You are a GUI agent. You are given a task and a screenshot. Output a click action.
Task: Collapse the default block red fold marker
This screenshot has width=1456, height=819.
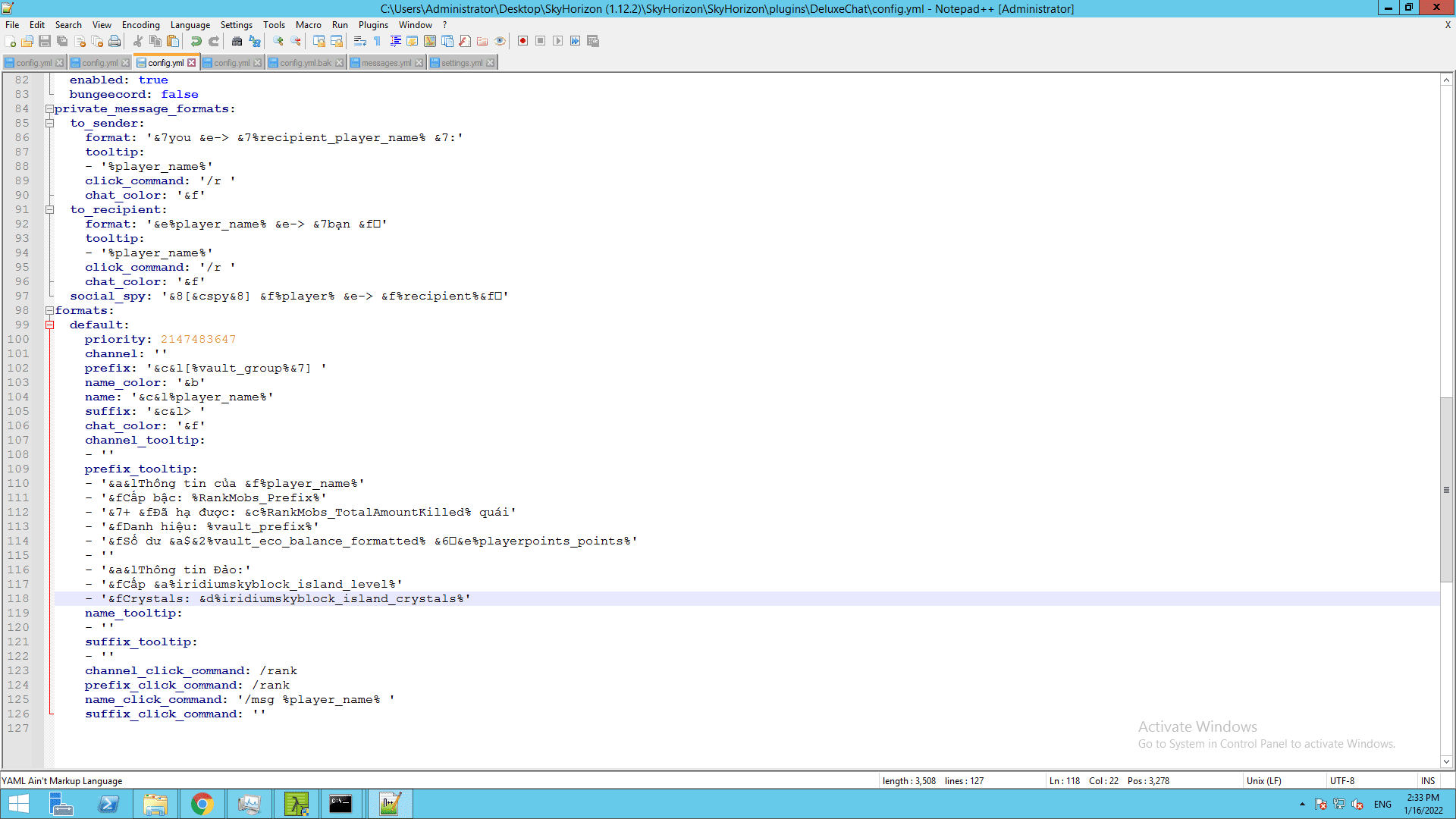click(49, 325)
